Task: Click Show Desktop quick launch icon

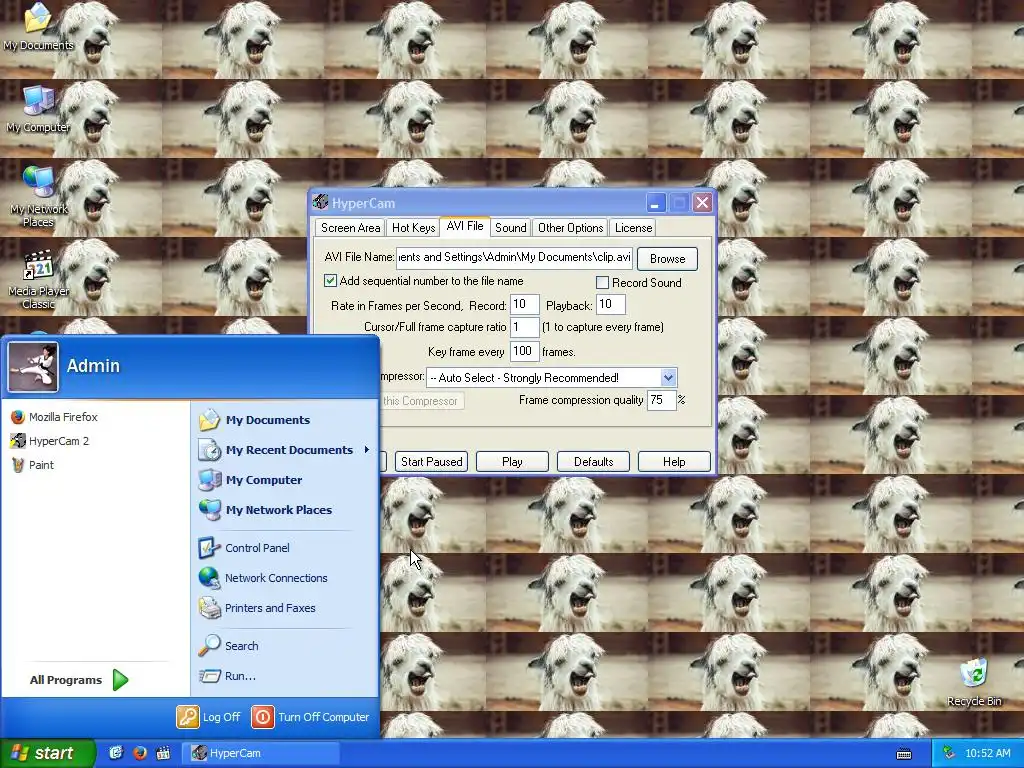Action: (x=116, y=753)
